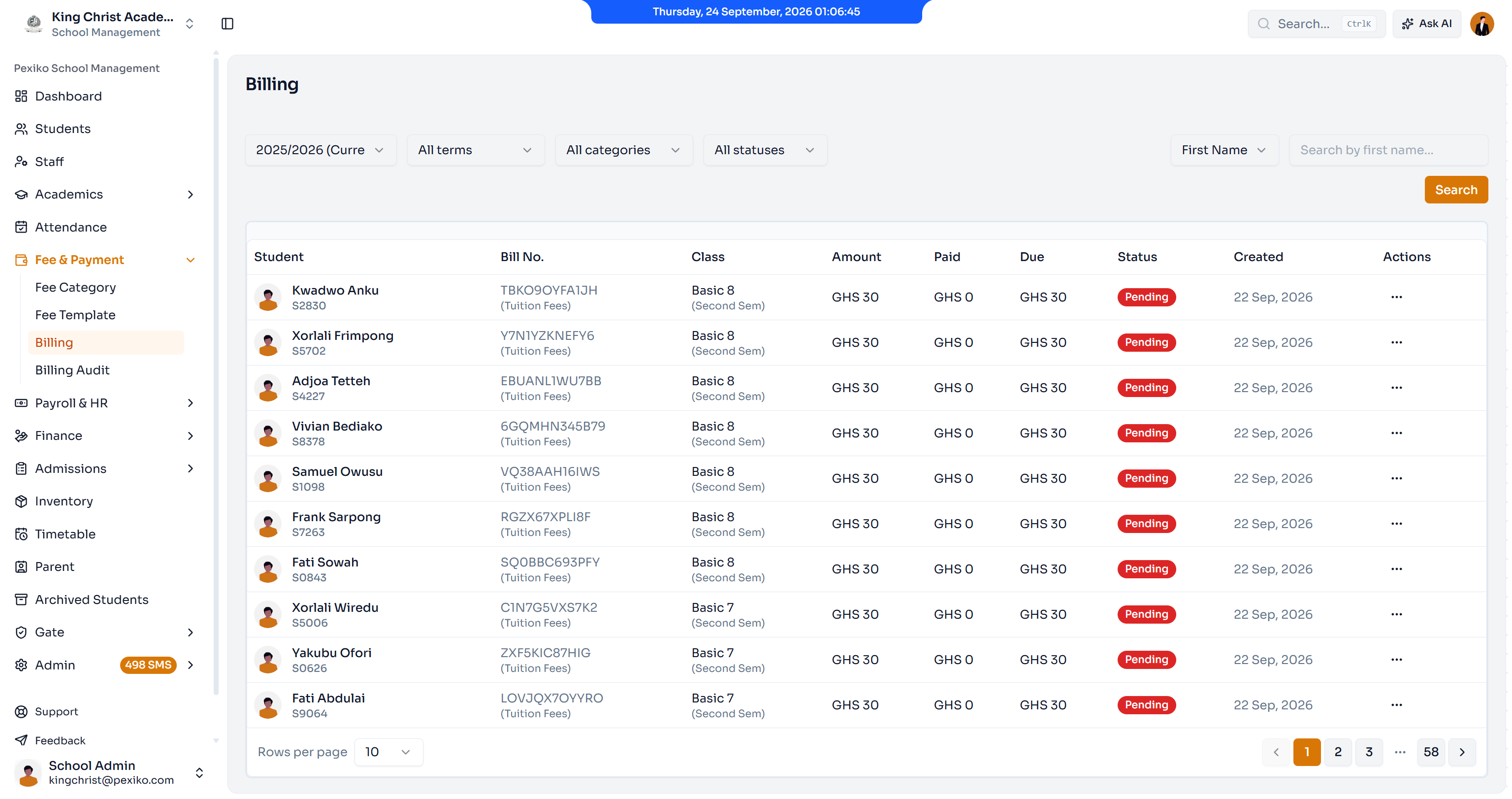Image resolution: width=1512 pixels, height=799 pixels.
Task: Click the orange Search button
Action: (1456, 190)
